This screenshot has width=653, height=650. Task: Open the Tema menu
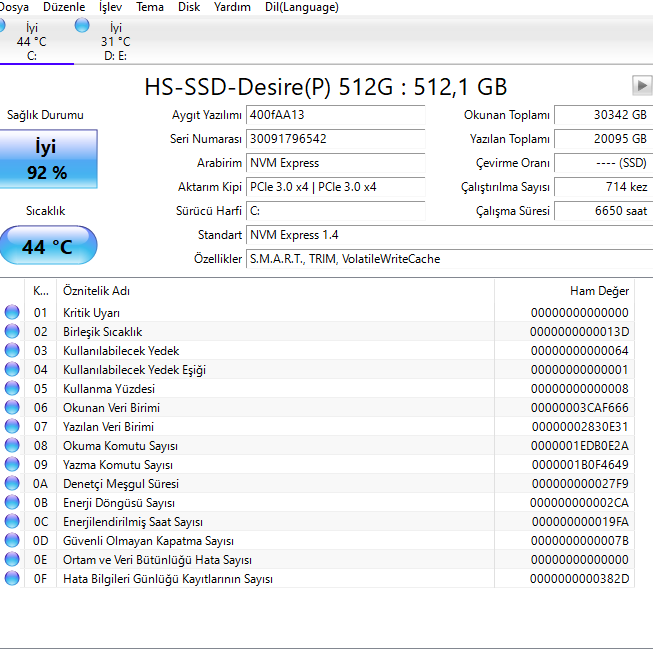[150, 7]
